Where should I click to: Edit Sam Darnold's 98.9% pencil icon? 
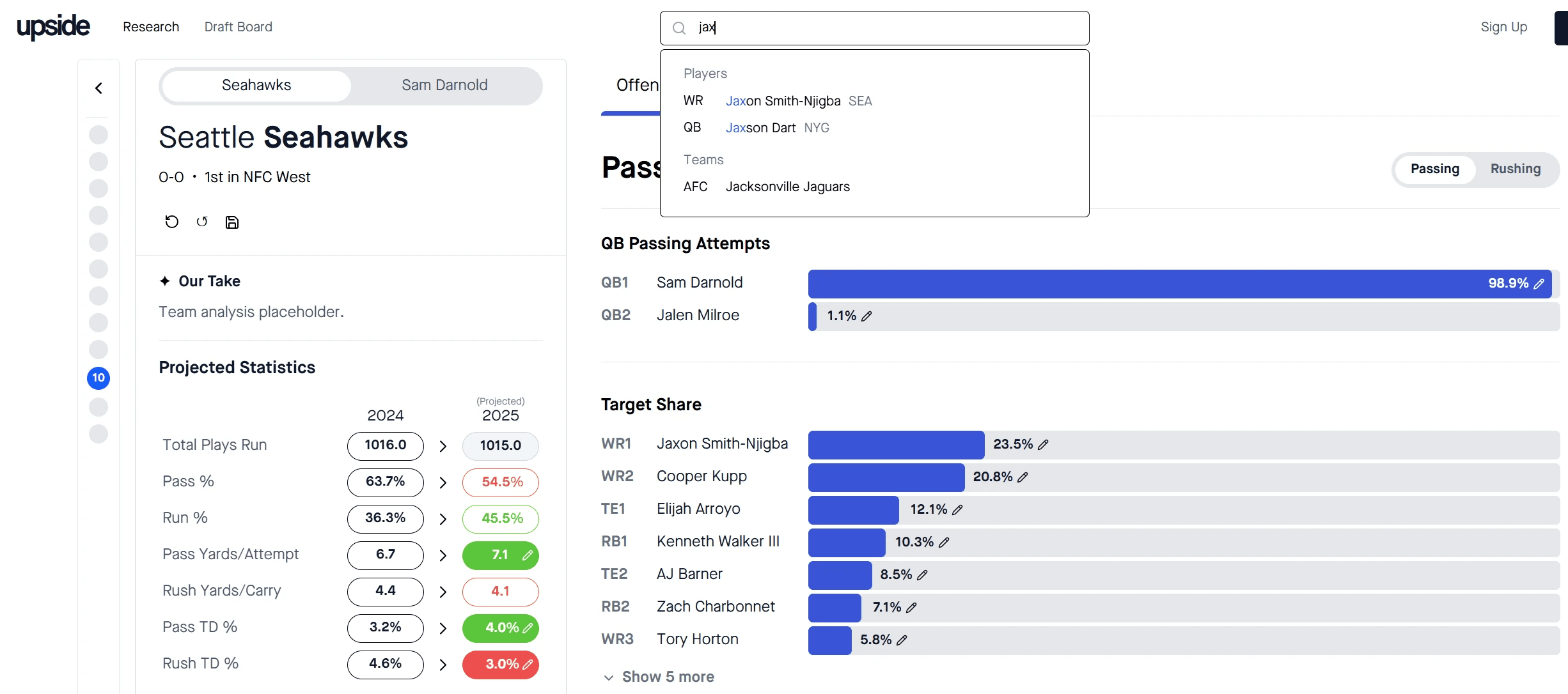(x=1539, y=284)
